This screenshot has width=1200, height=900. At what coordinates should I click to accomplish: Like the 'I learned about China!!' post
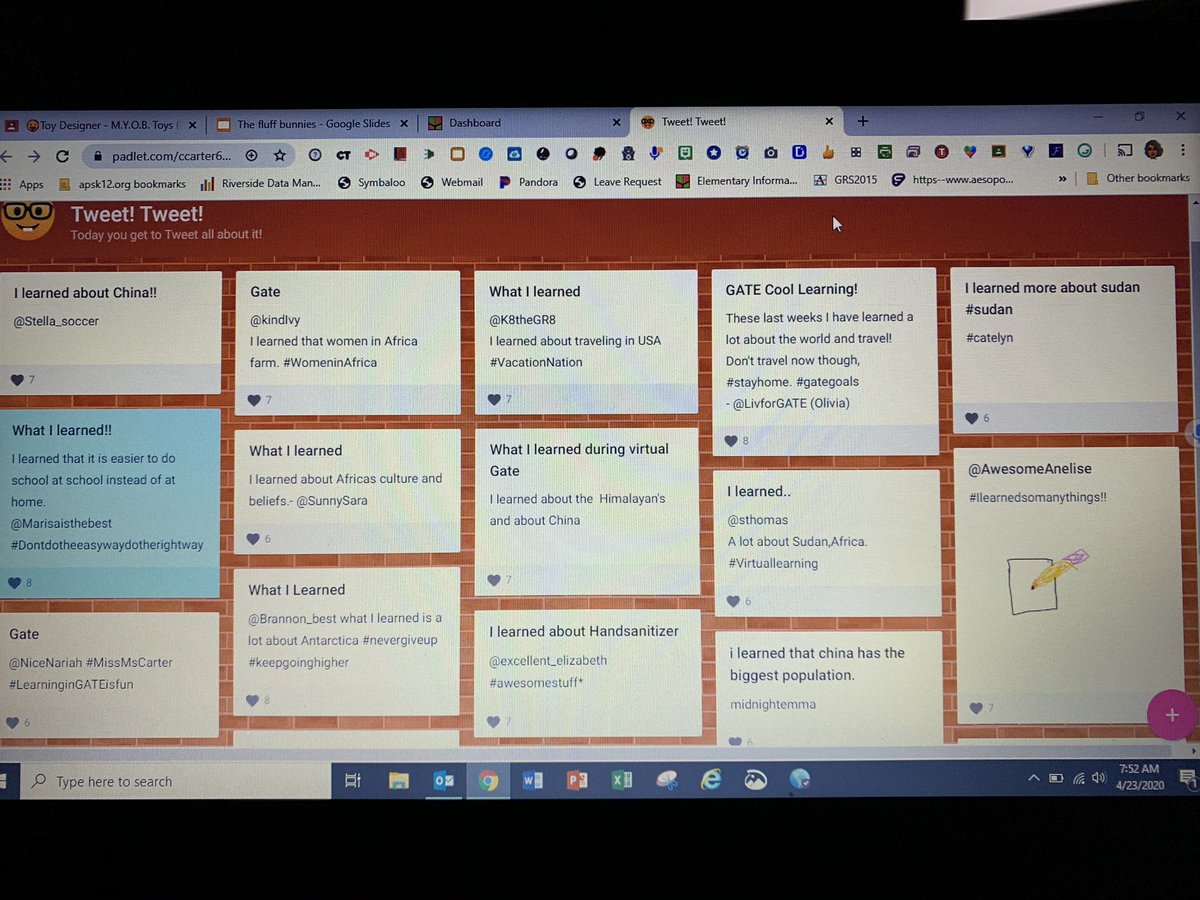pyautogui.click(x=18, y=379)
